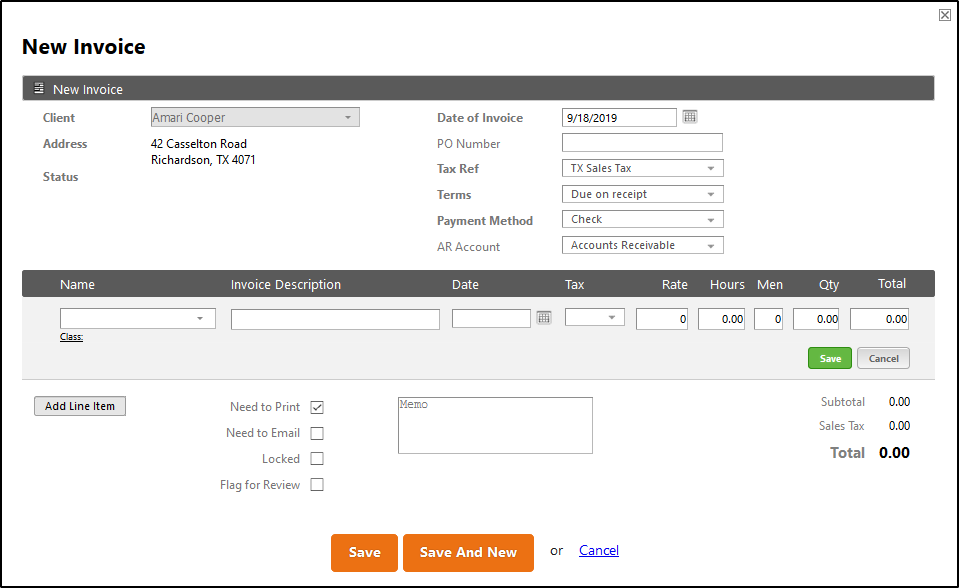This screenshot has height=588, width=959.
Task: Change the Terms dropdown
Action: coord(713,193)
